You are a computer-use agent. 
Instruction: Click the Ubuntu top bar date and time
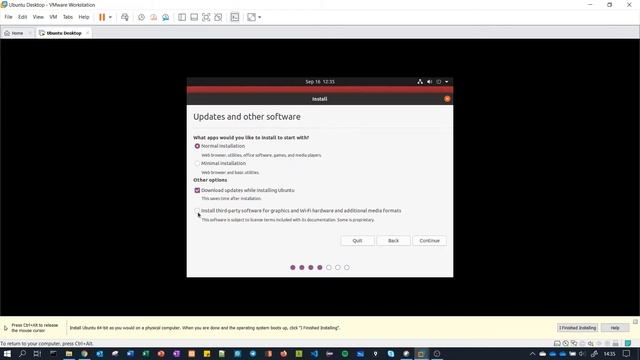320,82
